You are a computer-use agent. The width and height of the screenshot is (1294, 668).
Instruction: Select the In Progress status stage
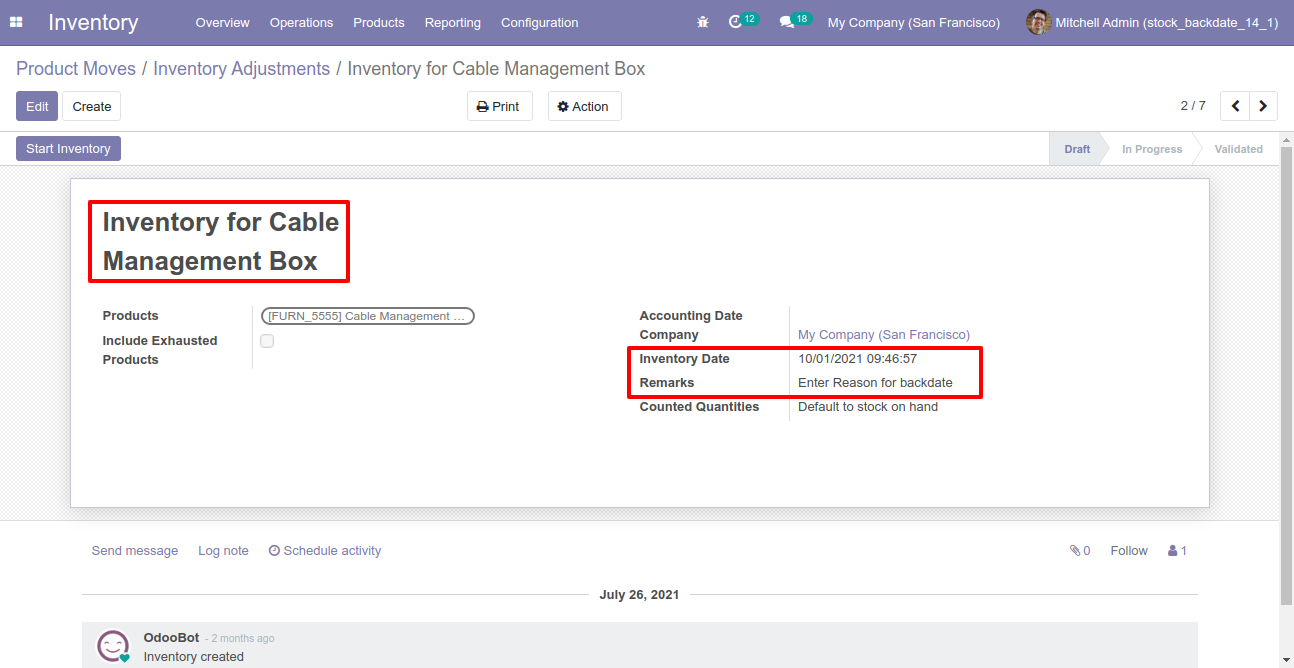pyautogui.click(x=1151, y=149)
